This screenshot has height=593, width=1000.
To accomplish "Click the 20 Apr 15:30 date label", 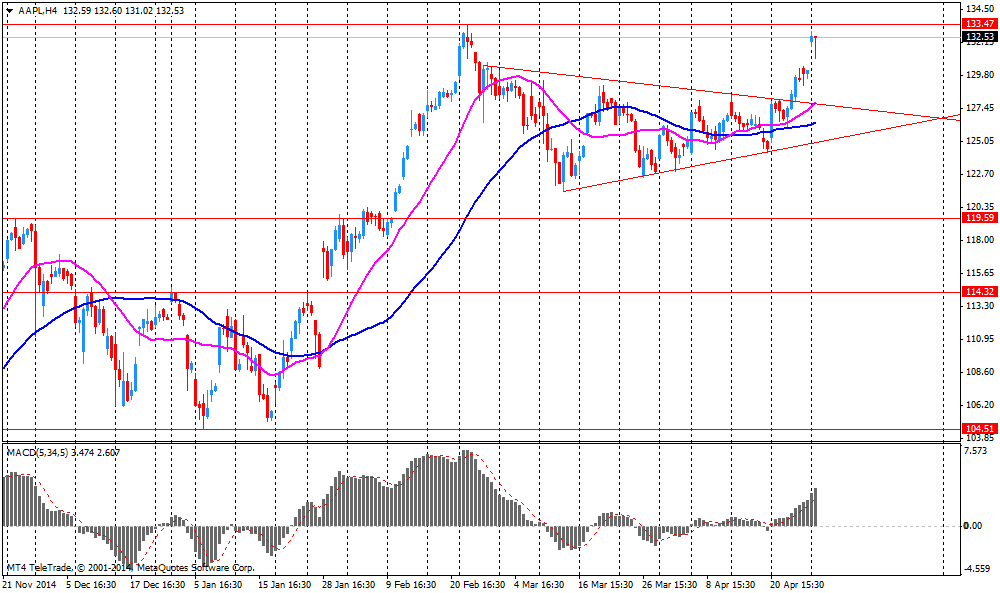I will tap(797, 584).
